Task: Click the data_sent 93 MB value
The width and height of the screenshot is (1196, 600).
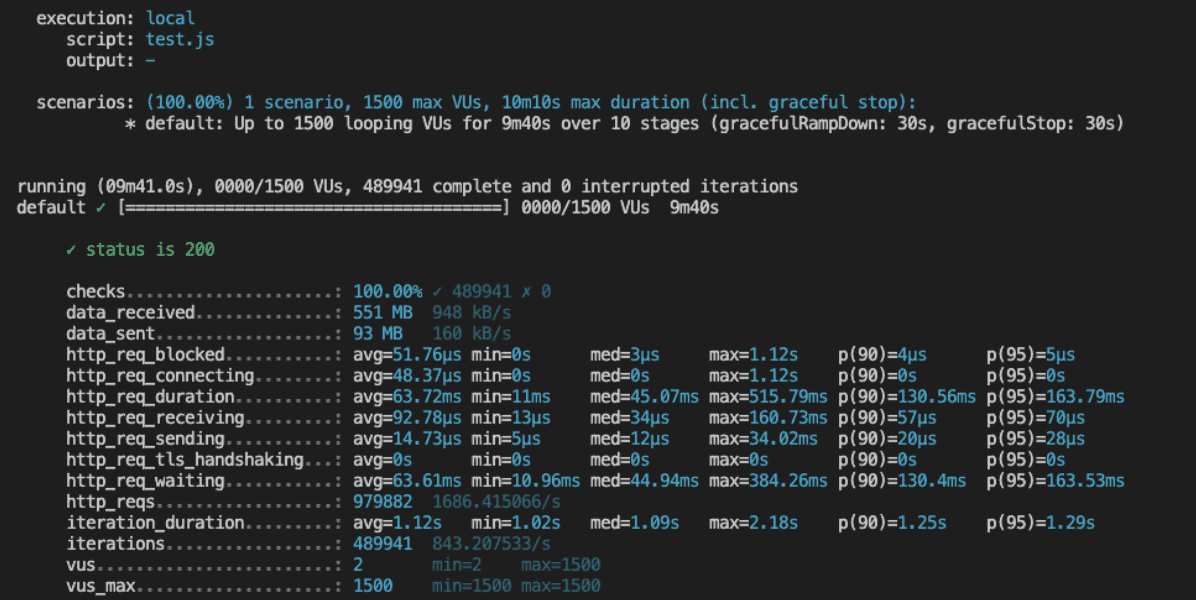Action: [x=378, y=333]
